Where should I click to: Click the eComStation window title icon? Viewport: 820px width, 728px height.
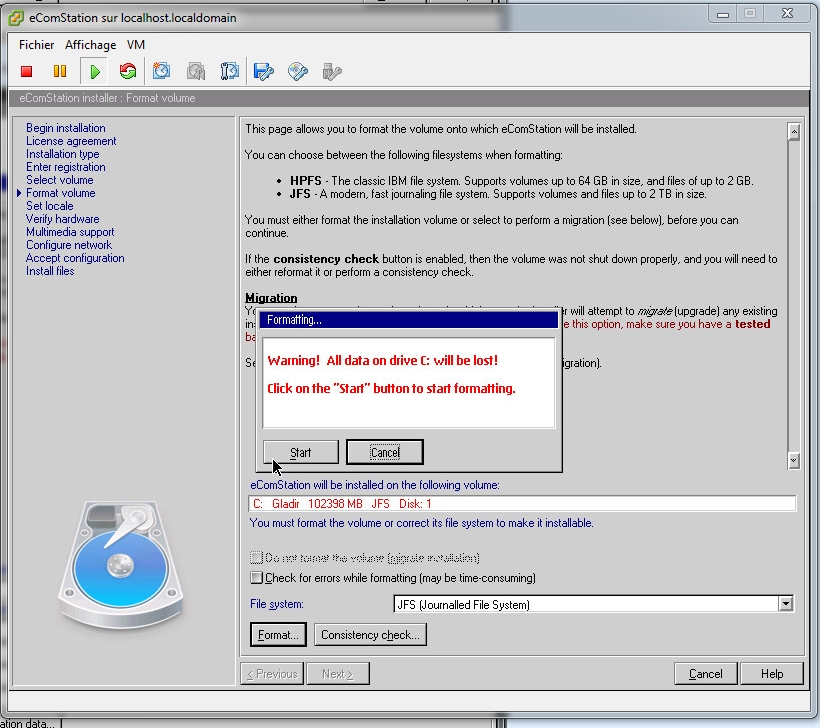(x=16, y=18)
